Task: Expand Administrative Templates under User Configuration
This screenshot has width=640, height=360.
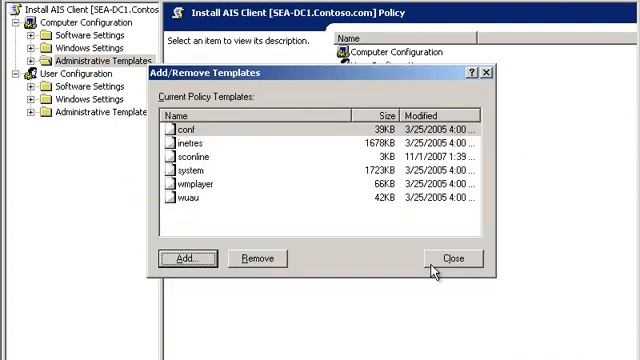Action: pos(31,112)
